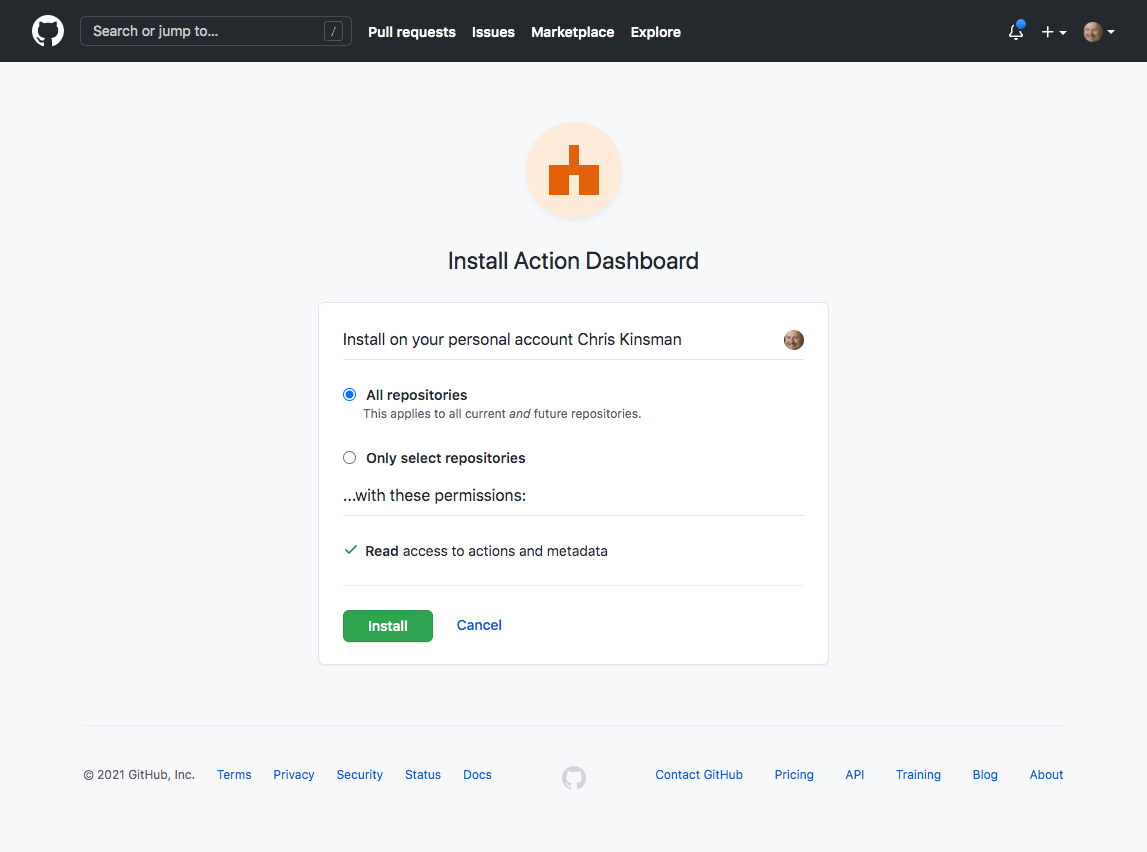Viewport: 1147px width, 852px height.
Task: Open the Docs footer link
Action: [477, 774]
